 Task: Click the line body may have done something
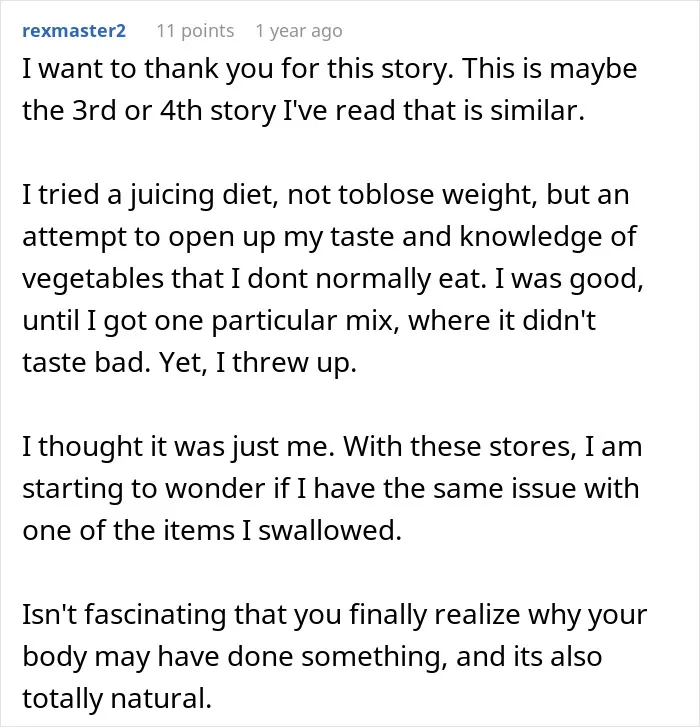pyautogui.click(x=312, y=657)
